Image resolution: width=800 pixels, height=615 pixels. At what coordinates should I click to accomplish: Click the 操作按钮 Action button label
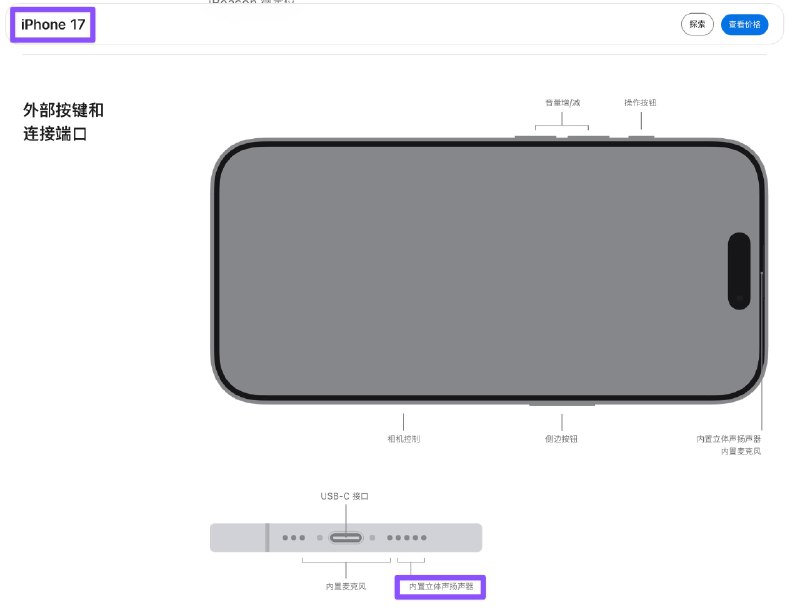click(x=638, y=102)
